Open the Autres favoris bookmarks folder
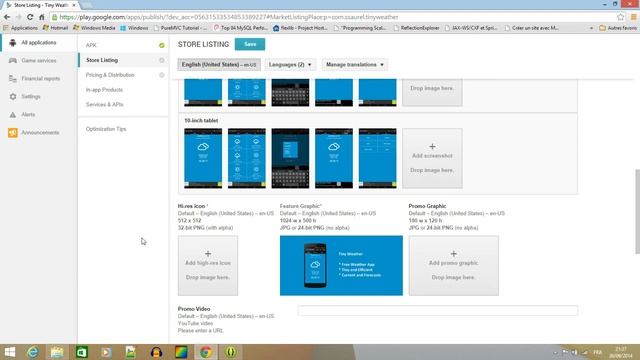The width and height of the screenshot is (640, 360). coord(618,28)
